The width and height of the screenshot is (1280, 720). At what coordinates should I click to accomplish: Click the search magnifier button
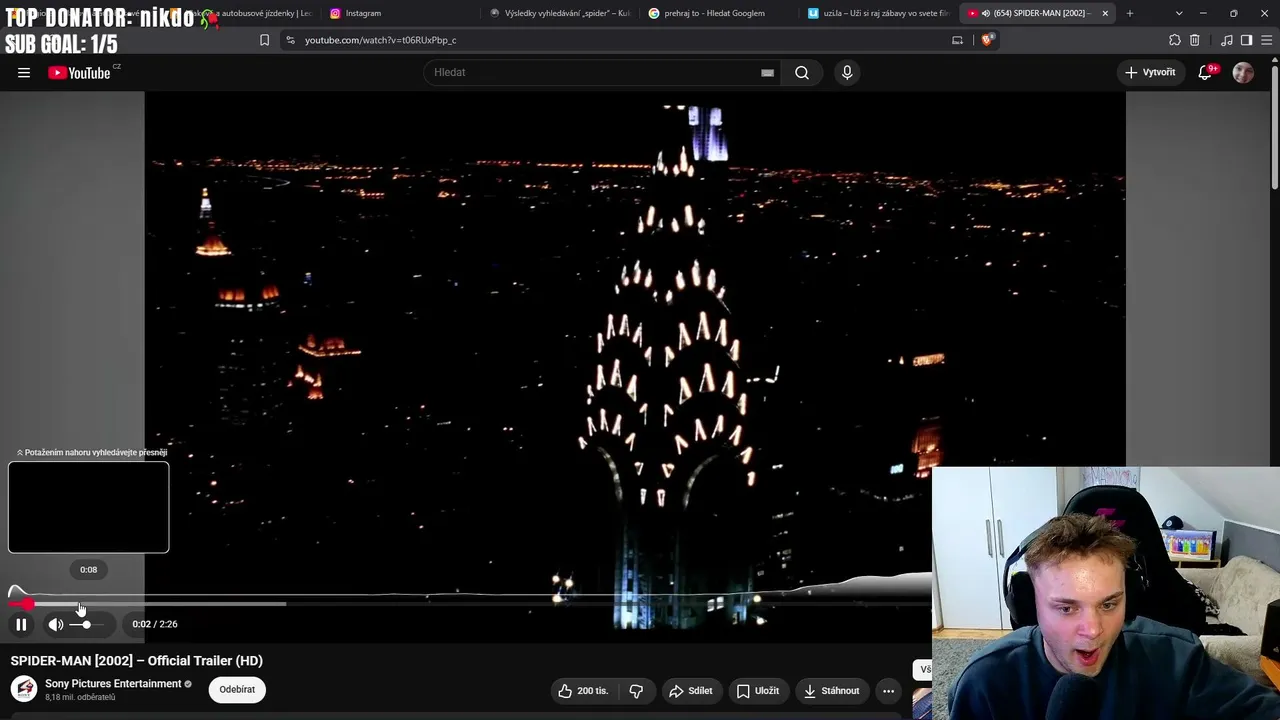pyautogui.click(x=802, y=72)
